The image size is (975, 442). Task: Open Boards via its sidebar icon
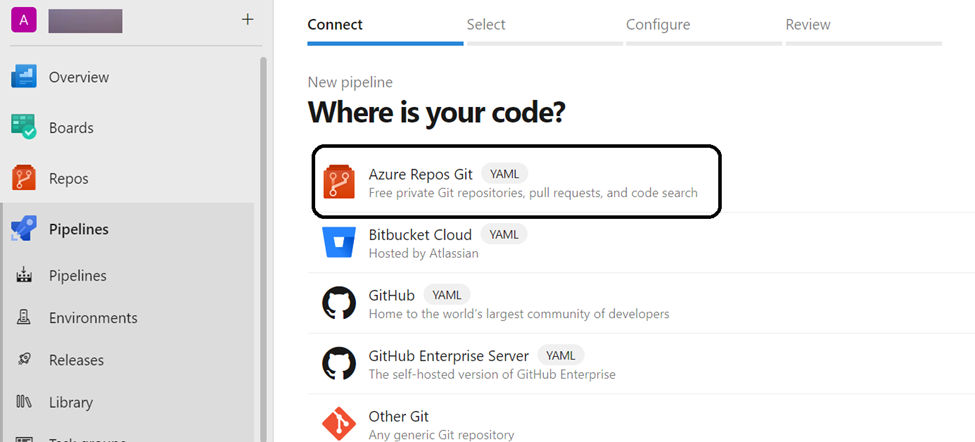[24, 128]
